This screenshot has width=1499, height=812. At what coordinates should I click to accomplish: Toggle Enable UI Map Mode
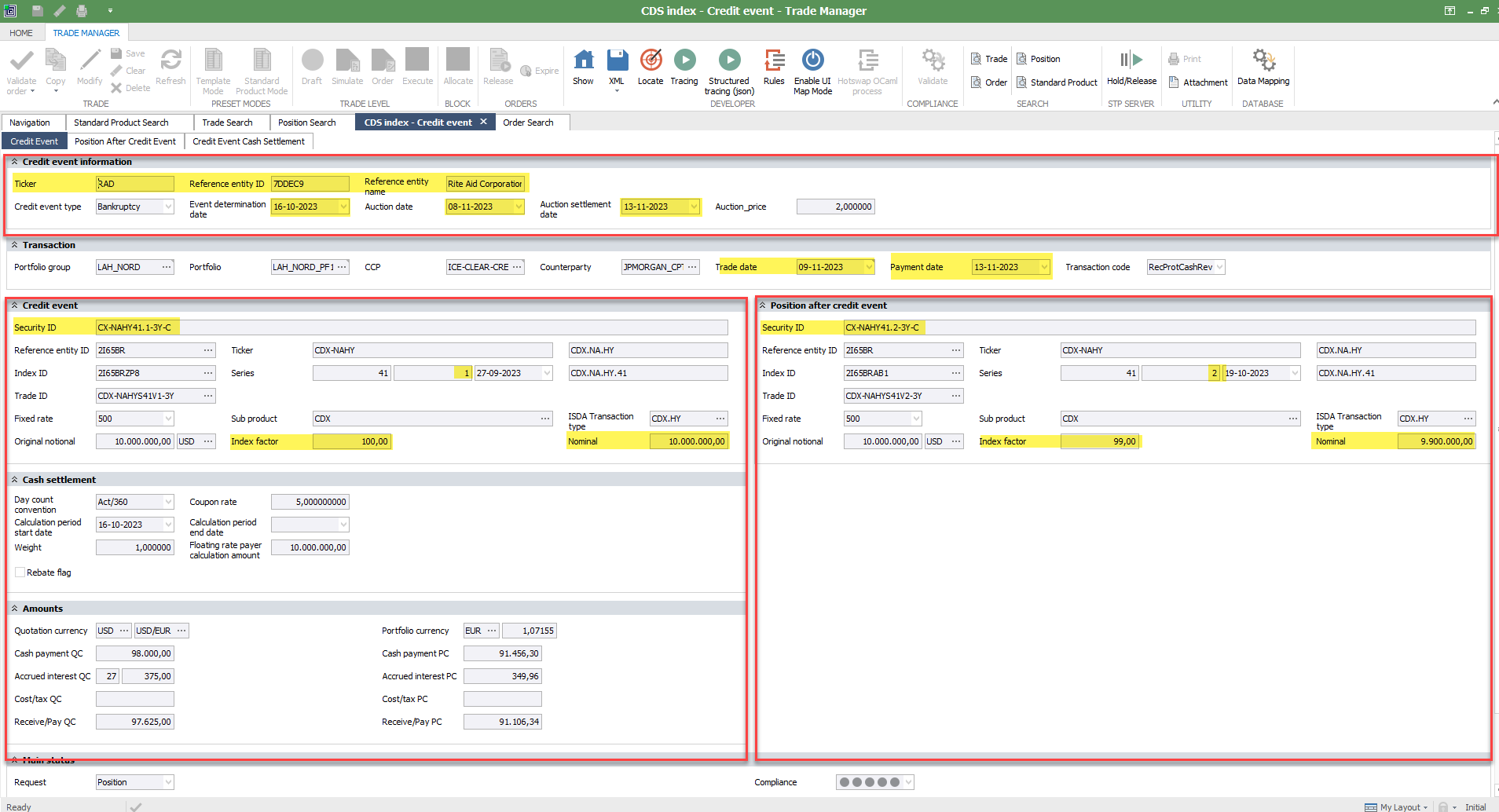click(x=812, y=60)
